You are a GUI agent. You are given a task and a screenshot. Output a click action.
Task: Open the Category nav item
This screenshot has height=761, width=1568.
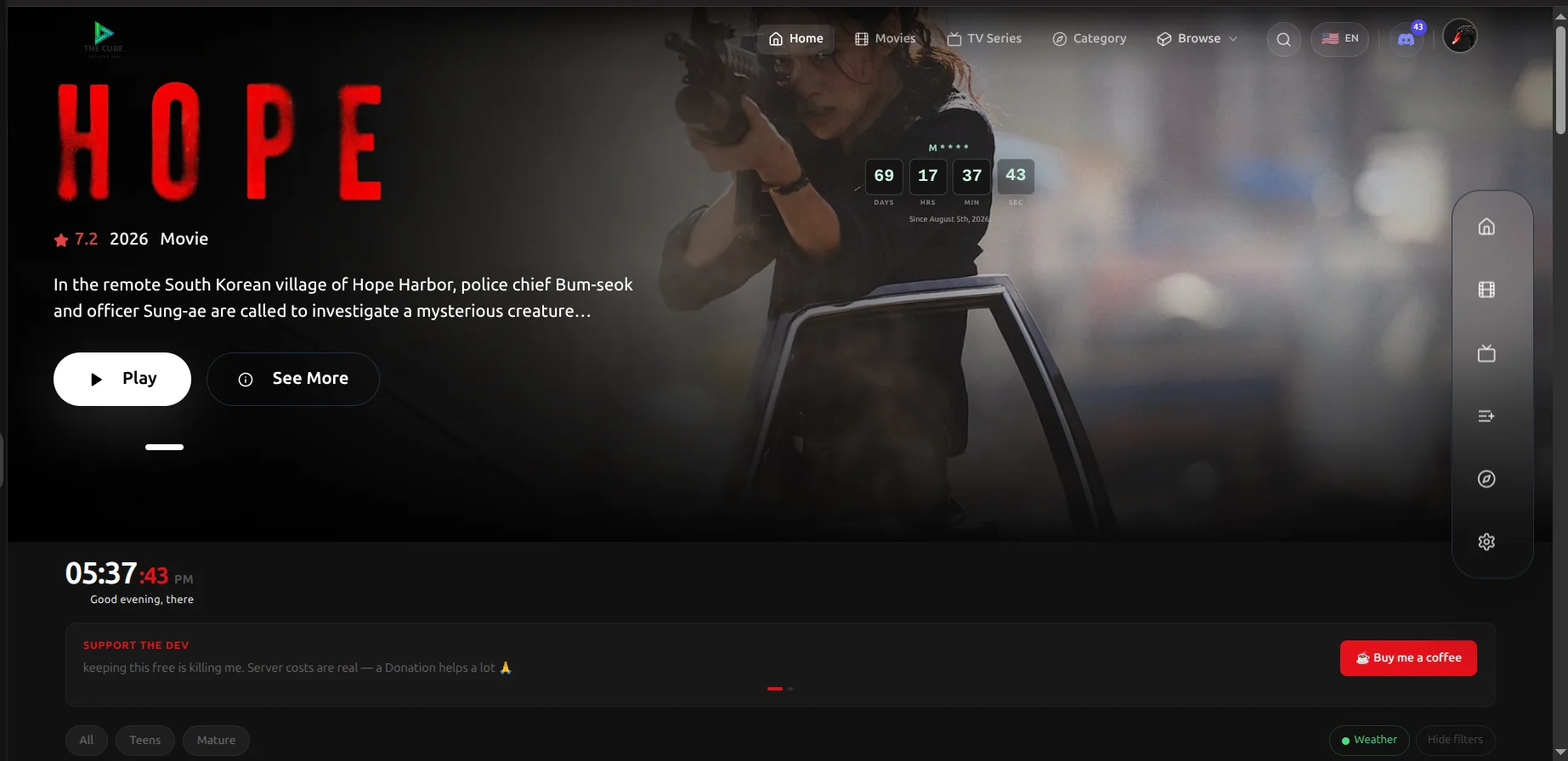coord(1089,39)
